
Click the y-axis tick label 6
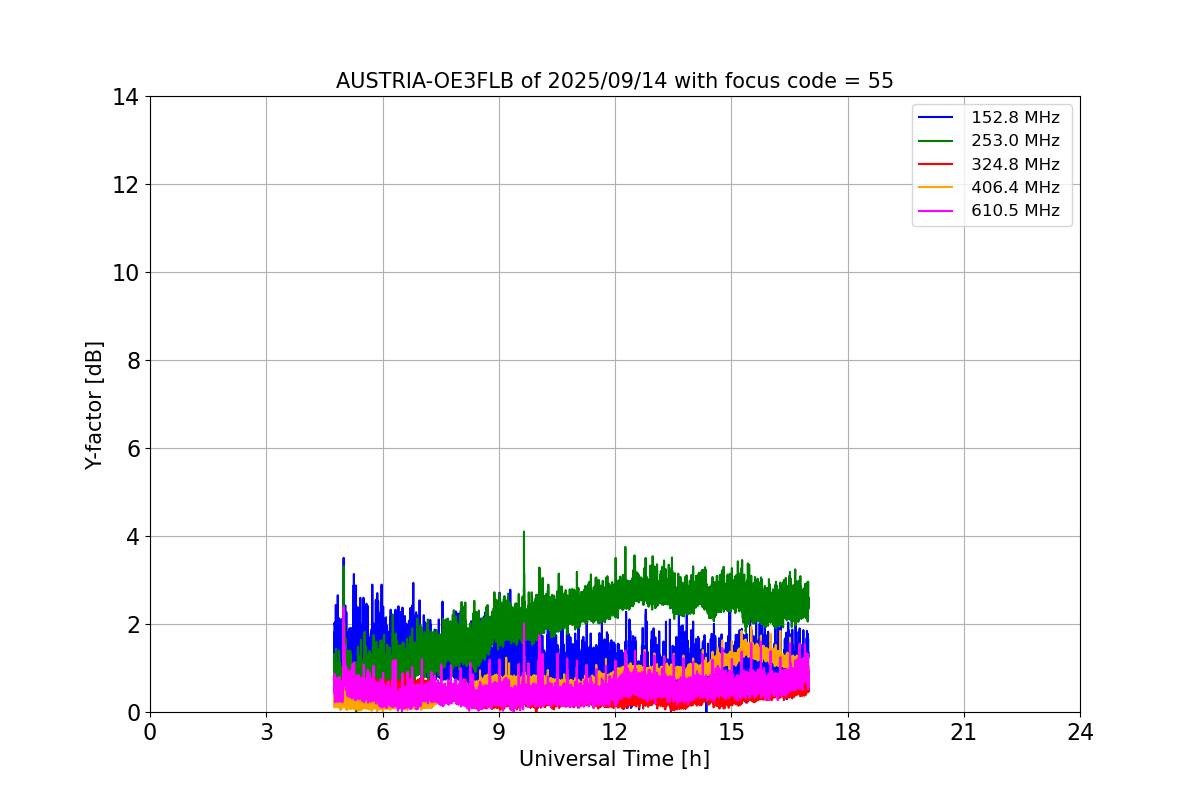[133, 449]
